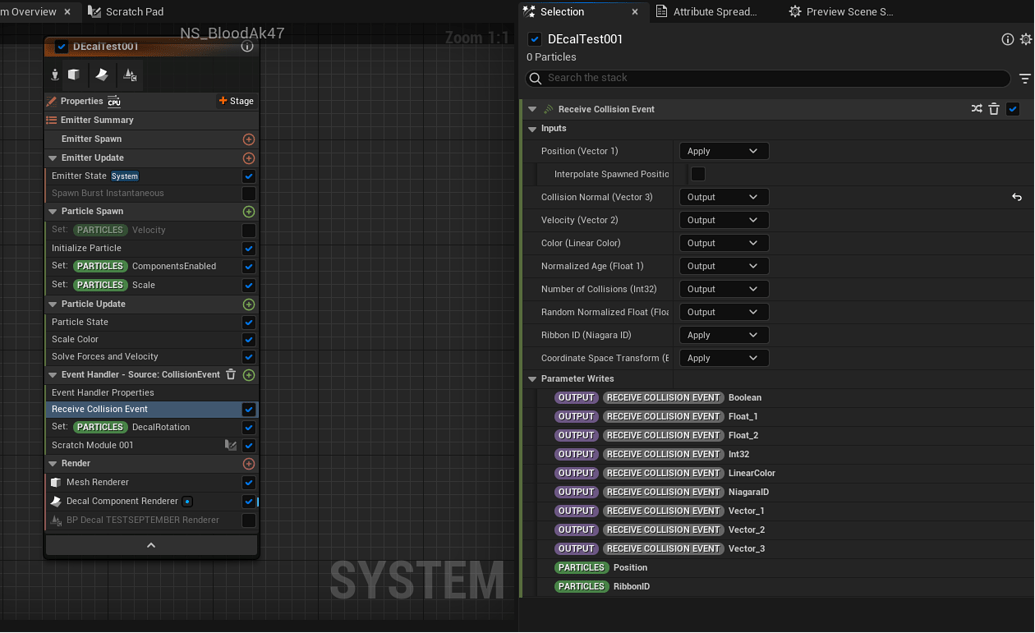Click the CPU simulation target icon
The height and width of the screenshot is (633, 1035).
tap(113, 100)
